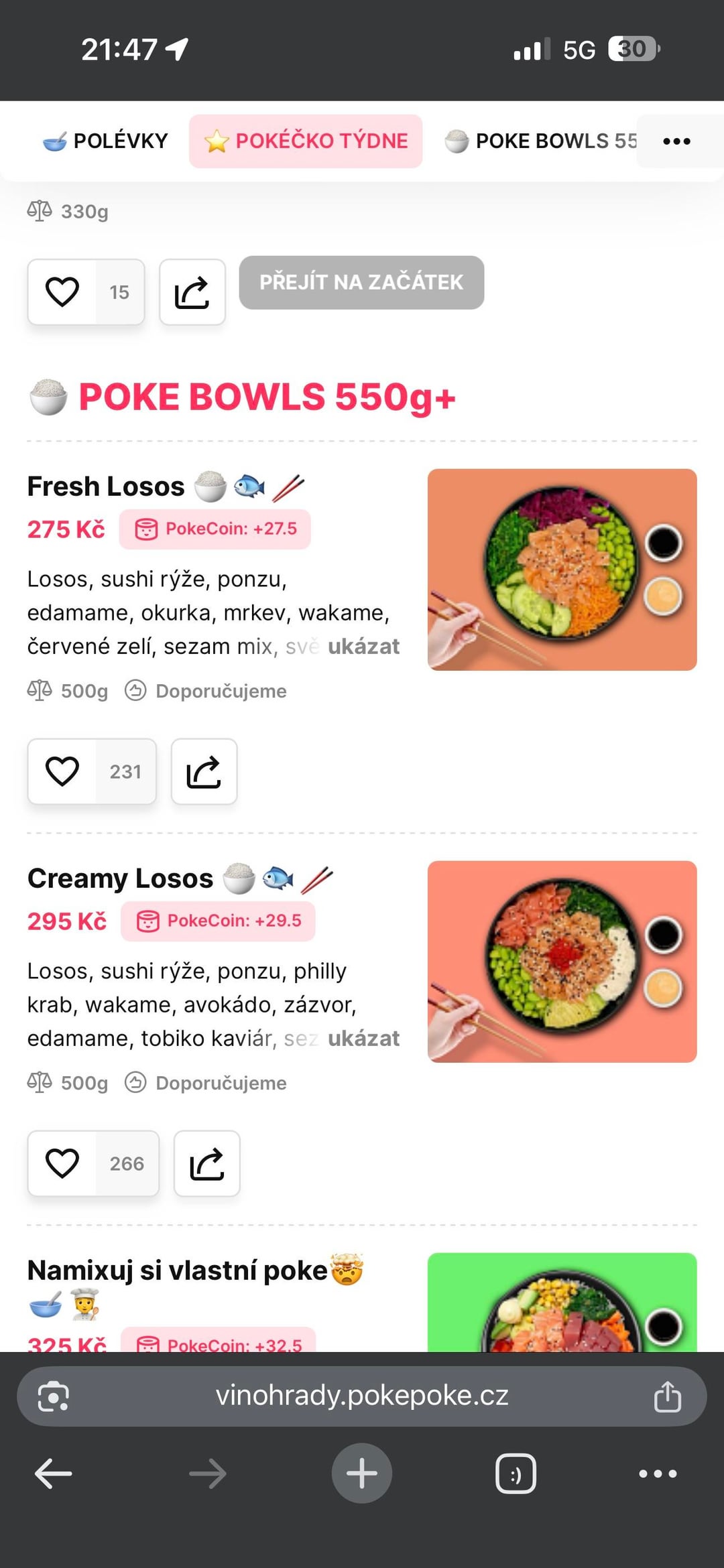Like the Fresh Losos bowl
724x1568 pixels.
[x=62, y=771]
